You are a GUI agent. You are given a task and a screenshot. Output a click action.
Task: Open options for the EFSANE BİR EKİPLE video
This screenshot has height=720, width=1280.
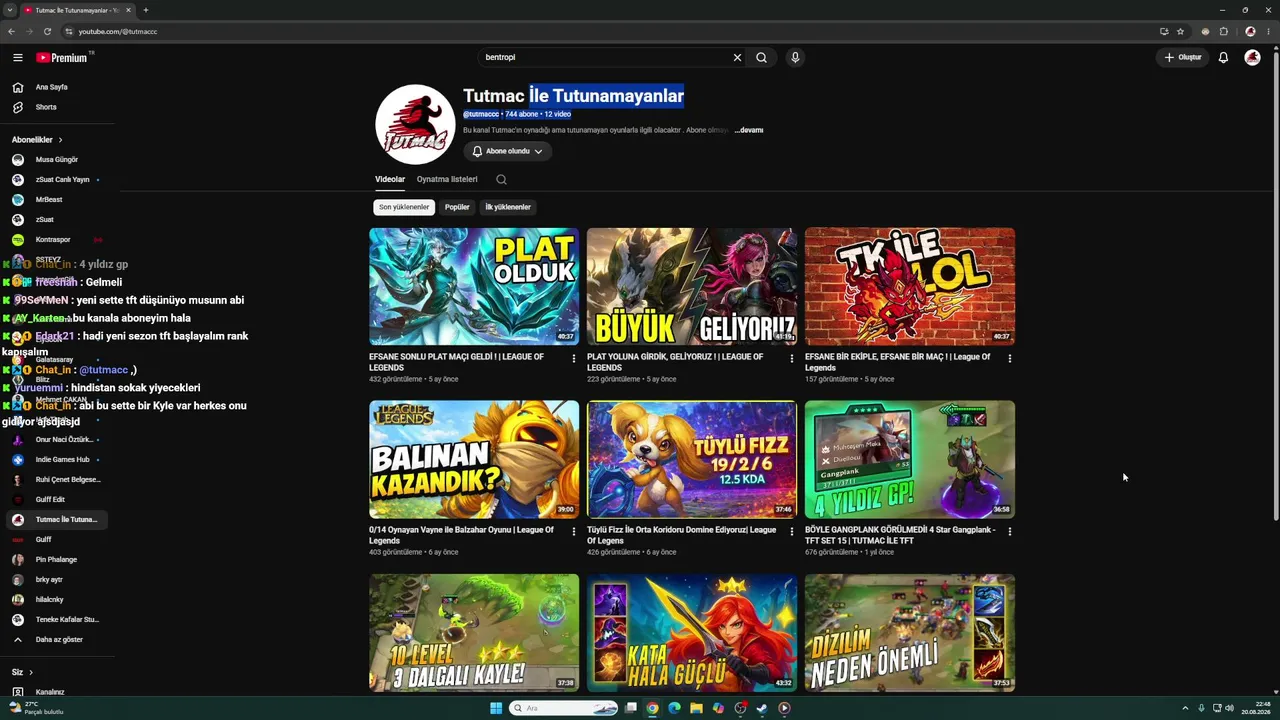tap(1010, 358)
